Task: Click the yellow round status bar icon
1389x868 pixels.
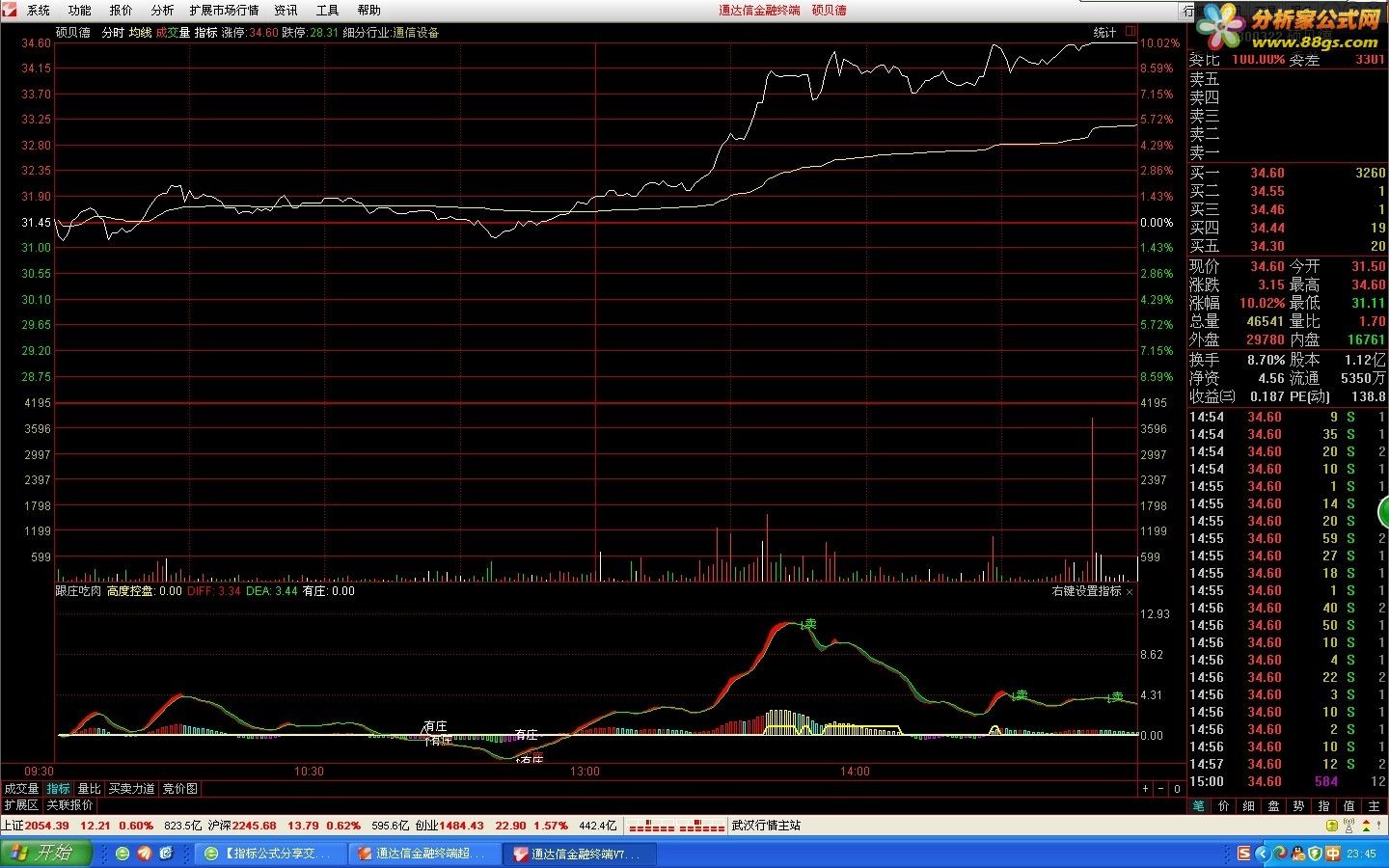Action: [x=1333, y=827]
